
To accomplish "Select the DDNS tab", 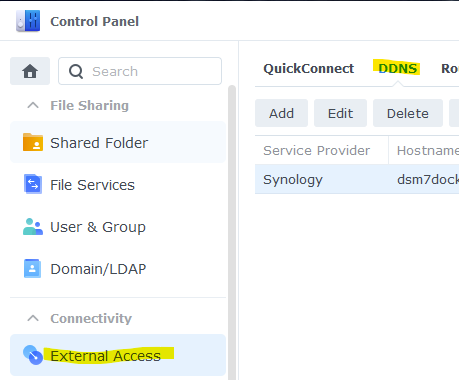I will click(397, 69).
